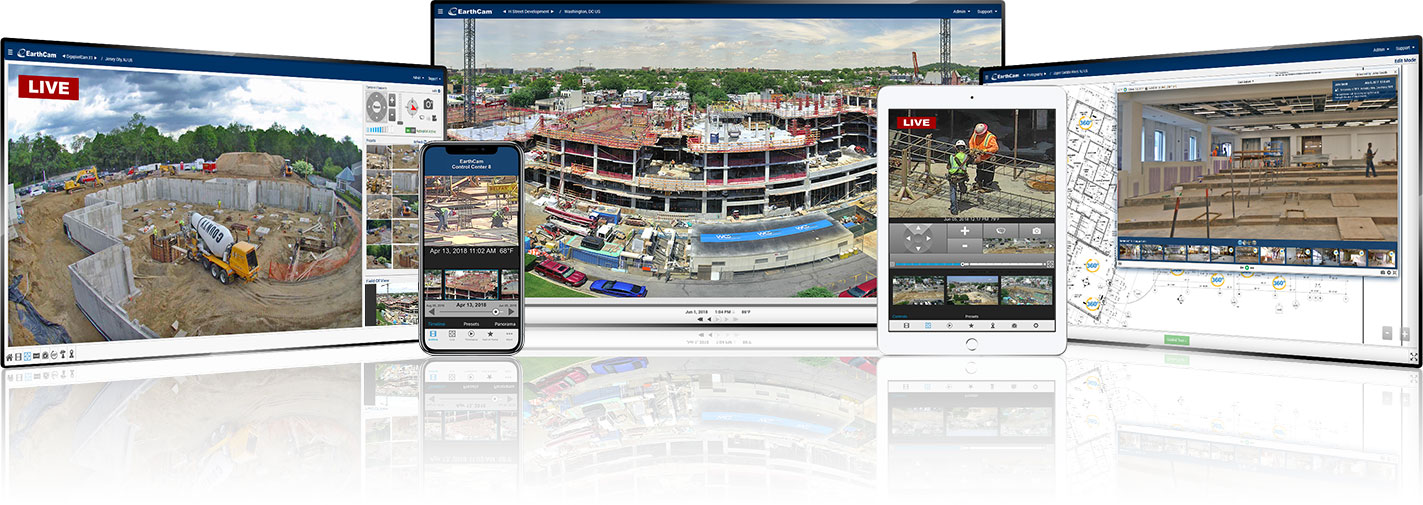Click the EarthCam logo on the left monitor
This screenshot has height=505, width=1423.
tap(36, 54)
